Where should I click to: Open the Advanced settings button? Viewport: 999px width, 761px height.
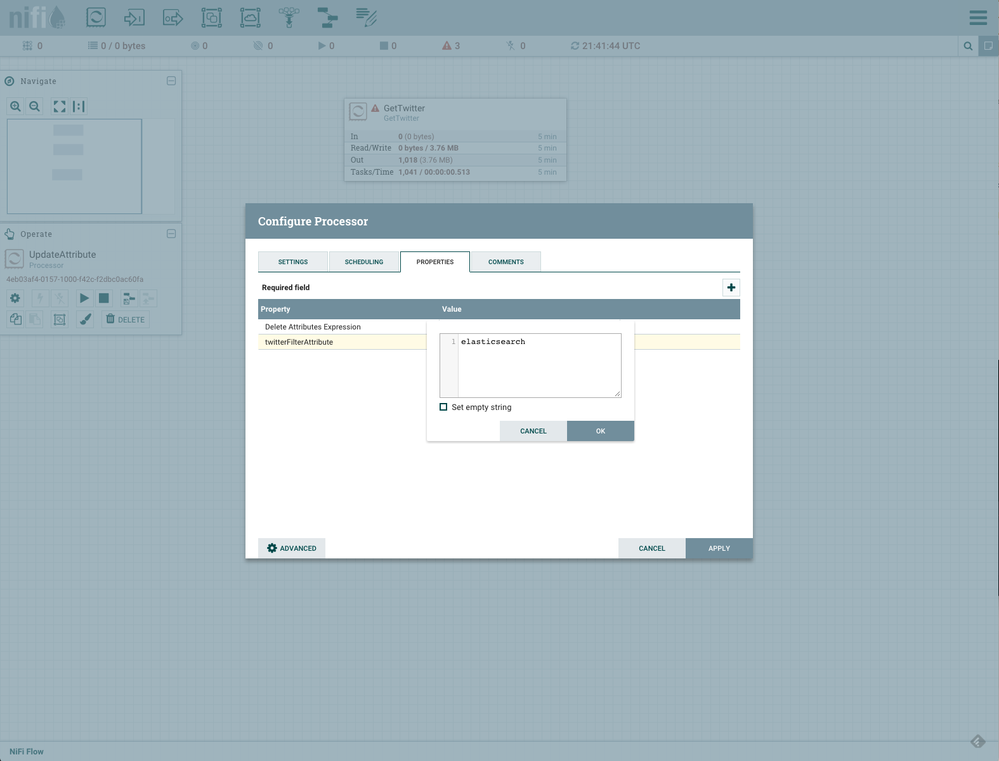click(x=292, y=548)
